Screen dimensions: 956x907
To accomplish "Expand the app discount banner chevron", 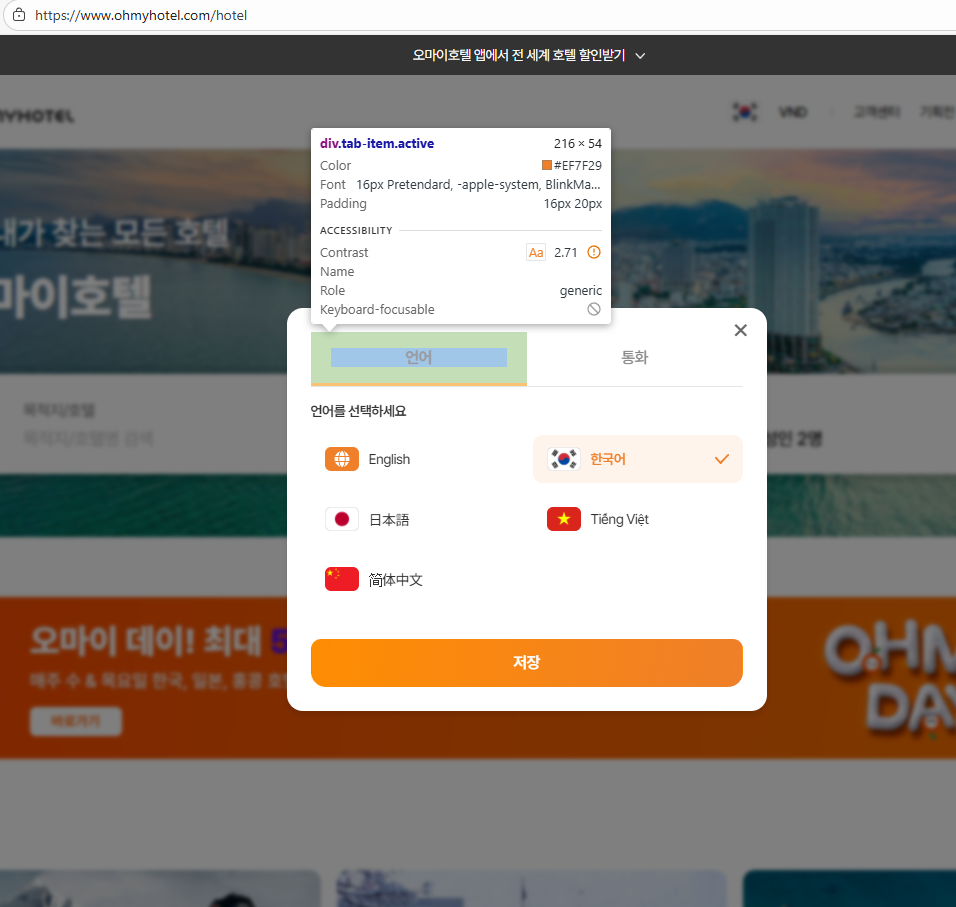I will click(640, 55).
